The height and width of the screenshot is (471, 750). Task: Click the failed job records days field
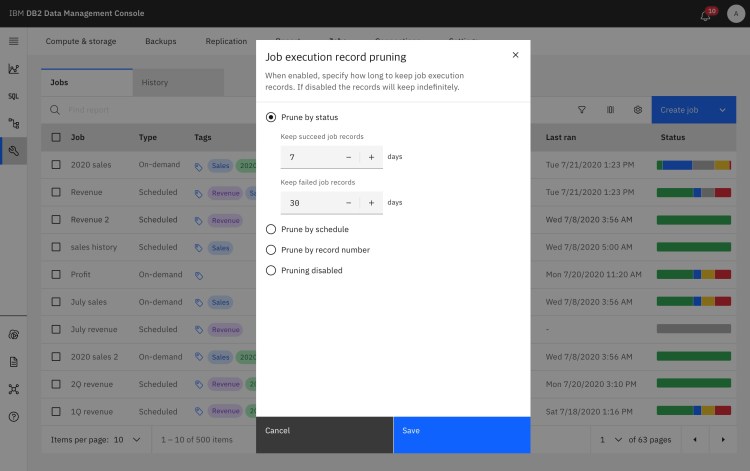(x=310, y=202)
